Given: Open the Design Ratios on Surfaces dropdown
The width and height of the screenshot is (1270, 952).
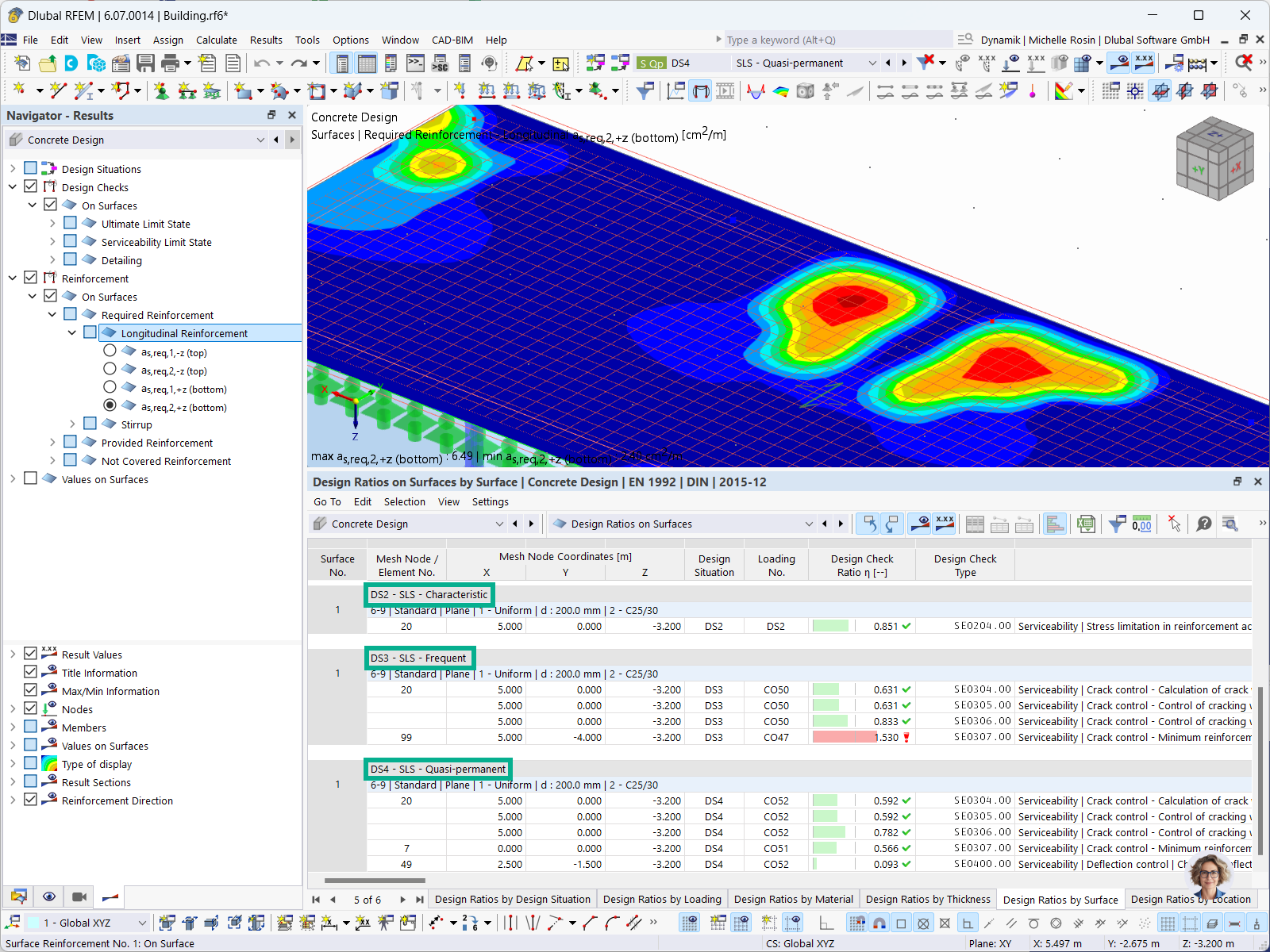Looking at the screenshot, I should tap(809, 524).
